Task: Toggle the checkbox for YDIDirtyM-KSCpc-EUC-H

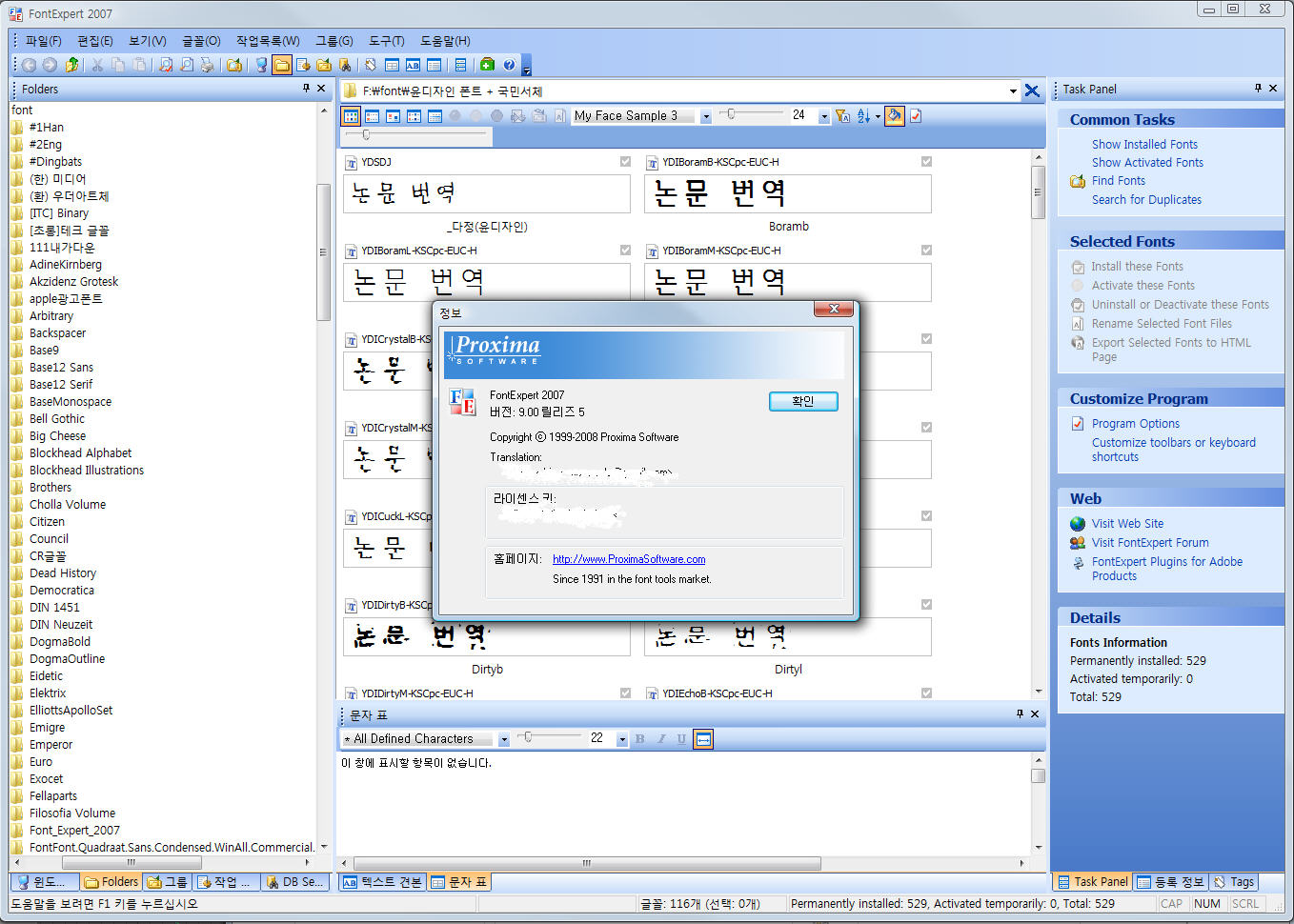Action: pyautogui.click(x=625, y=693)
